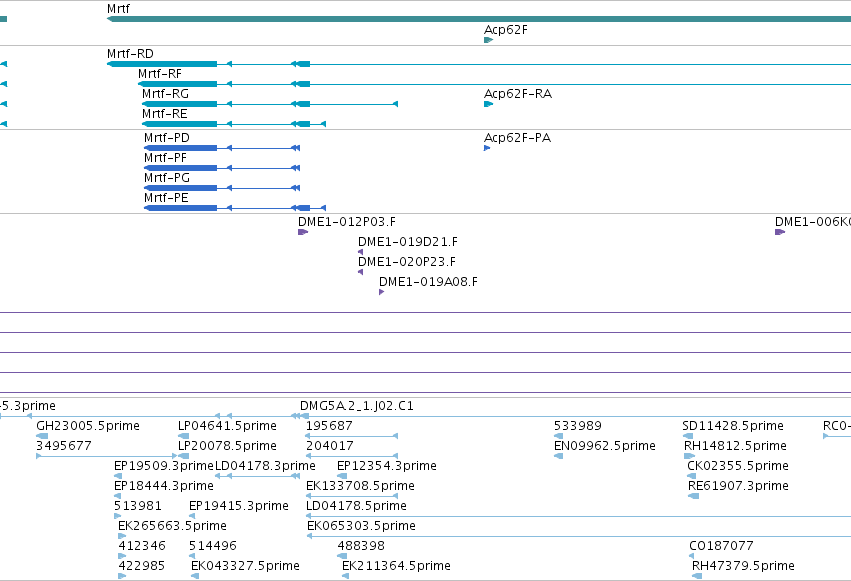Click the CK02355.5prime EST arrow
Viewport: 851px width, 581px height.
(x=692, y=476)
